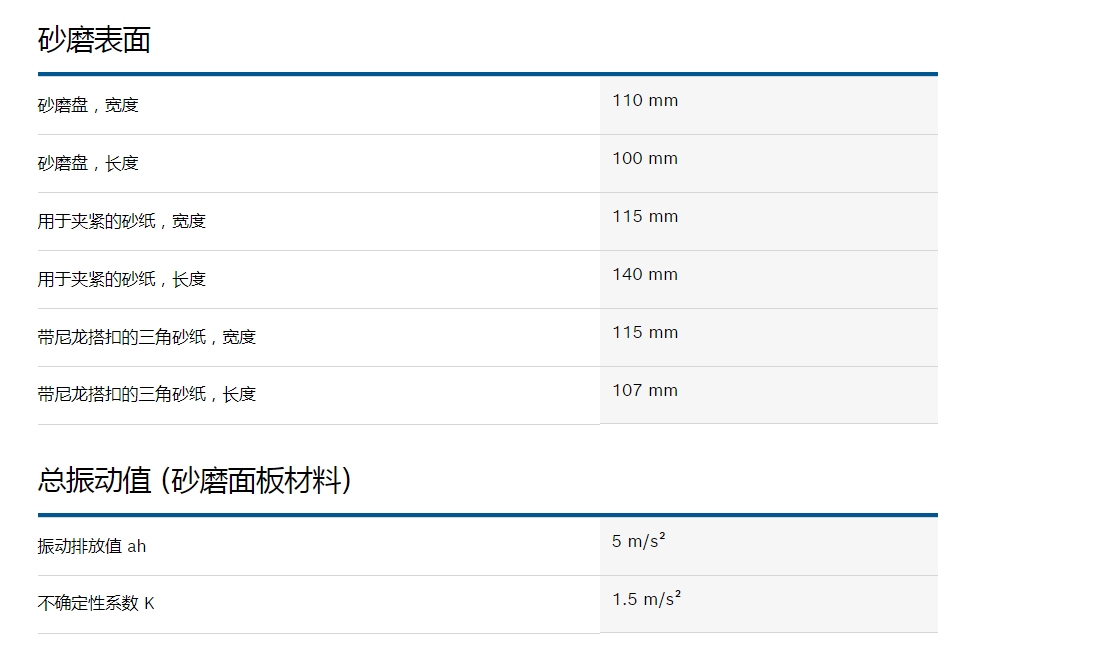Click the 总振动值 (砂磨面板材料) heading
Viewport: 1113px width, 668px height.
(x=195, y=481)
